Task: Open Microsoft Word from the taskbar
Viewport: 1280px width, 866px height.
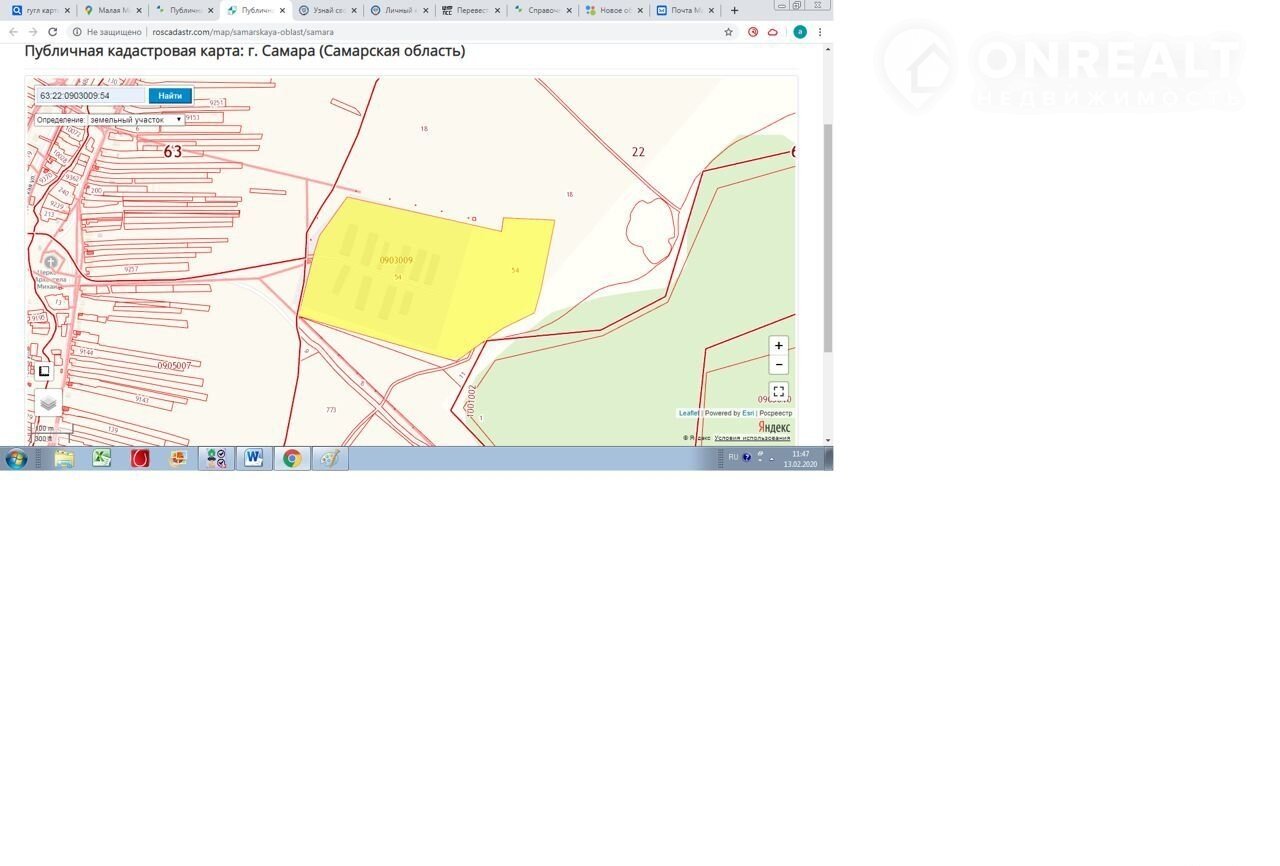Action: [x=254, y=459]
